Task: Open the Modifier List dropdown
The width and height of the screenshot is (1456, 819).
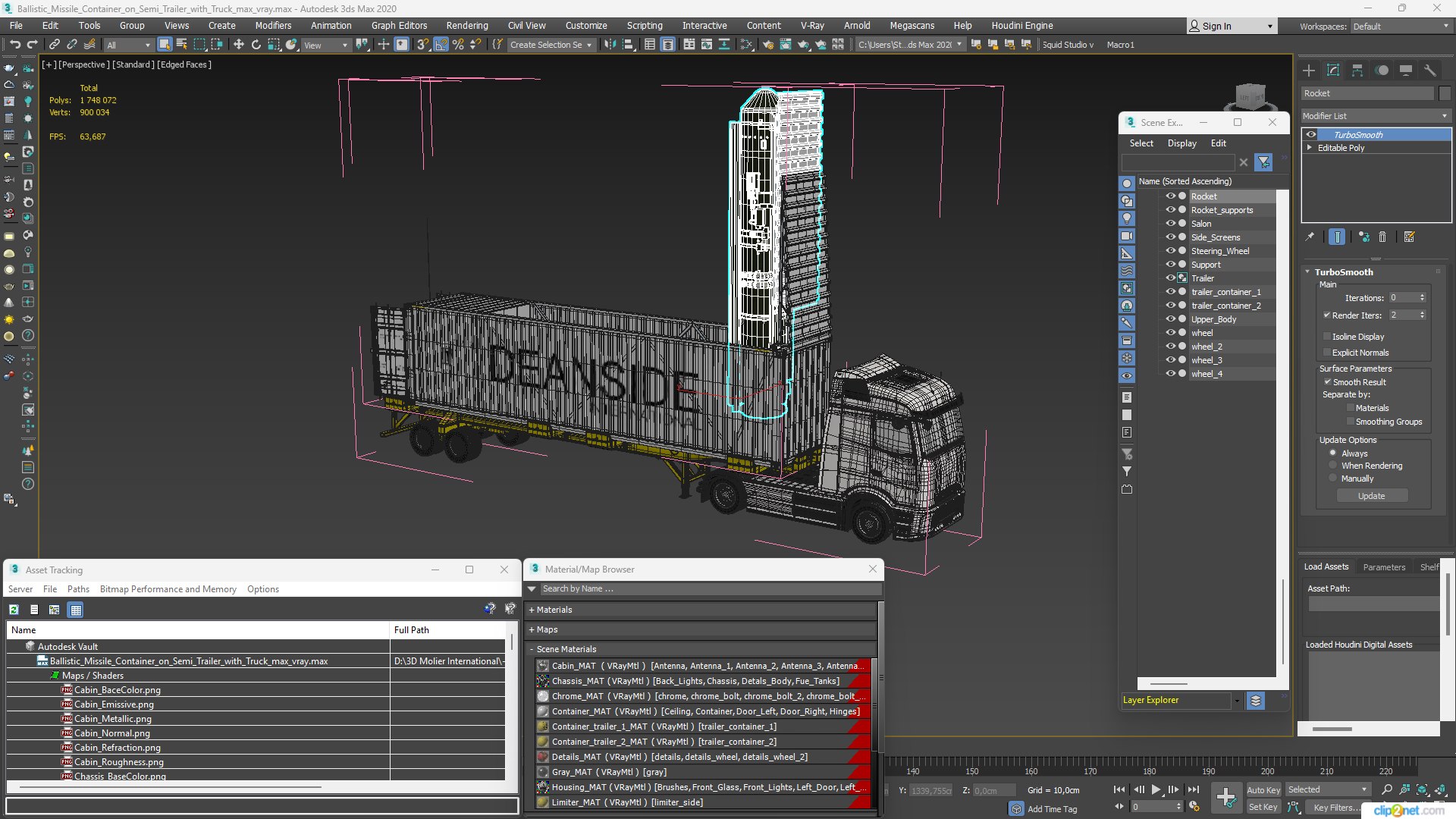Action: pyautogui.click(x=1376, y=116)
